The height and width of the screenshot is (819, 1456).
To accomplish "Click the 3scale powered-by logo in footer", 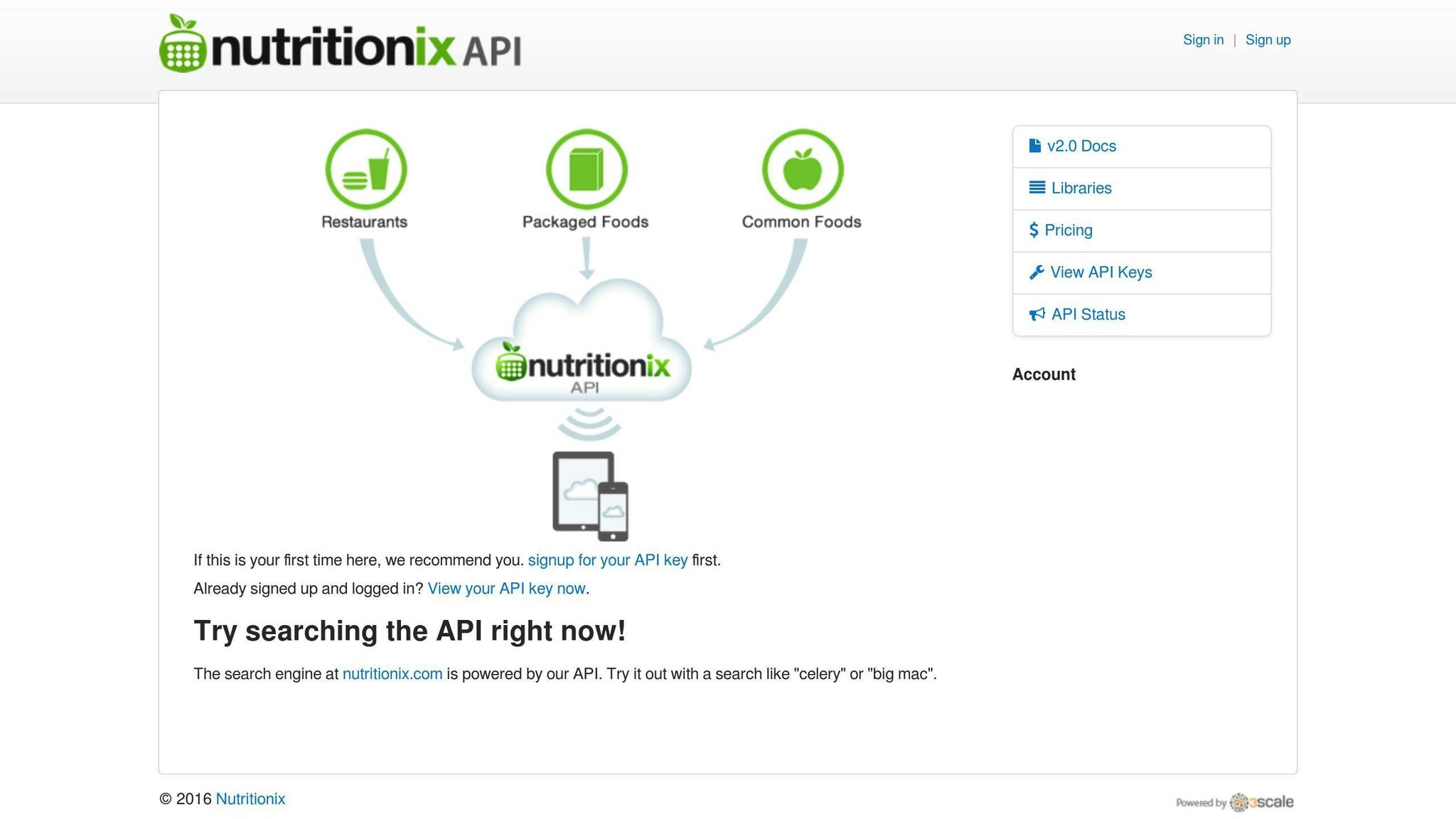I will coord(1261,802).
